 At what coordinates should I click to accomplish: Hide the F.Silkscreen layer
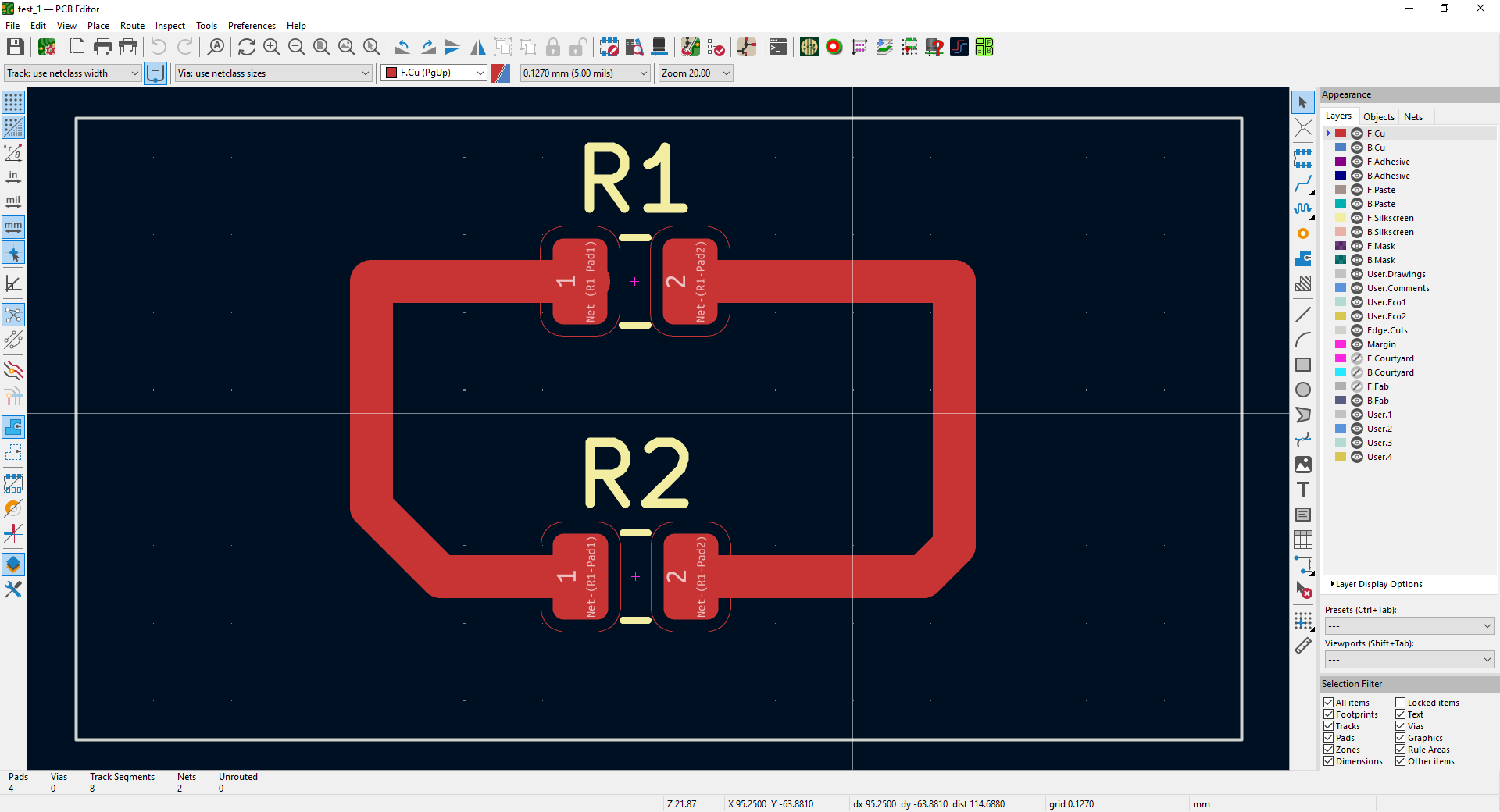1357,218
